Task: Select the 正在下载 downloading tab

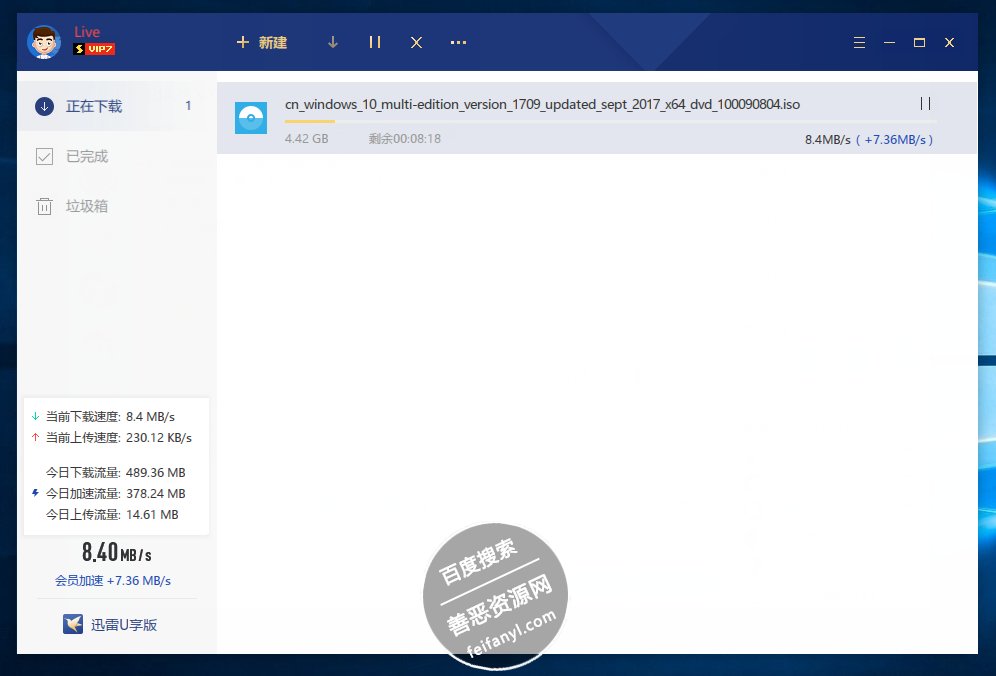Action: pyautogui.click(x=93, y=106)
